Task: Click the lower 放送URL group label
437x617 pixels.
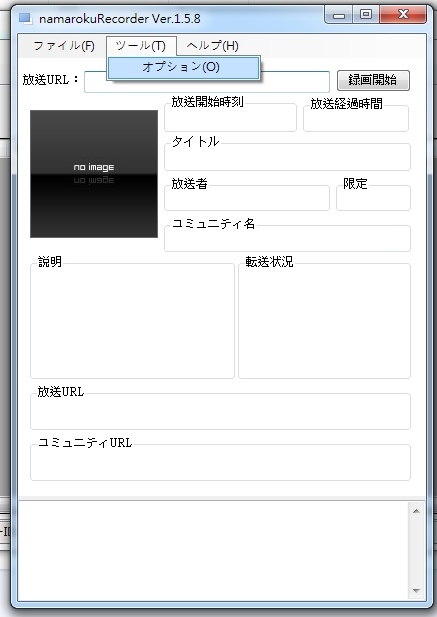Action: pyautogui.click(x=61, y=392)
